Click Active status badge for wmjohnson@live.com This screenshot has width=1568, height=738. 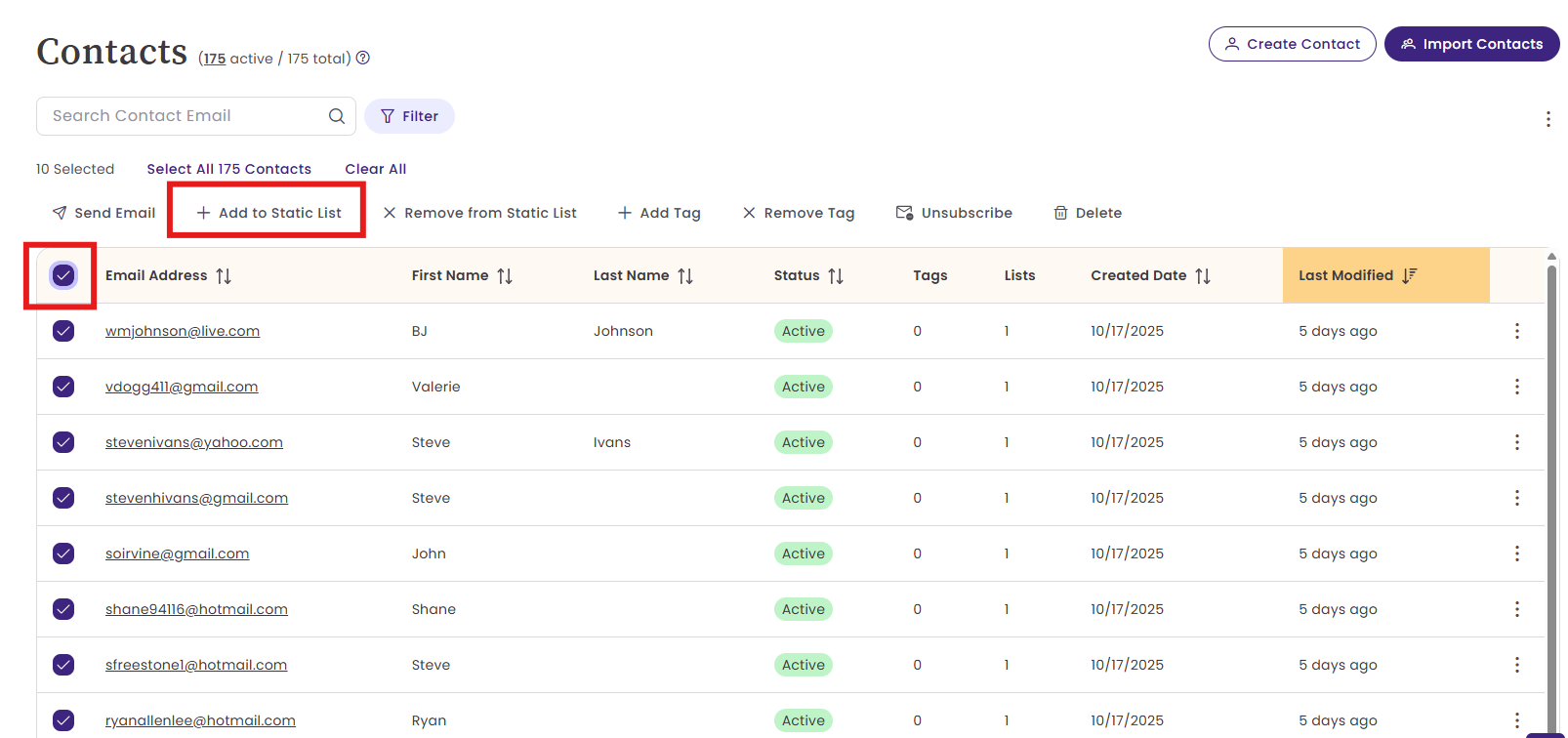coord(804,331)
